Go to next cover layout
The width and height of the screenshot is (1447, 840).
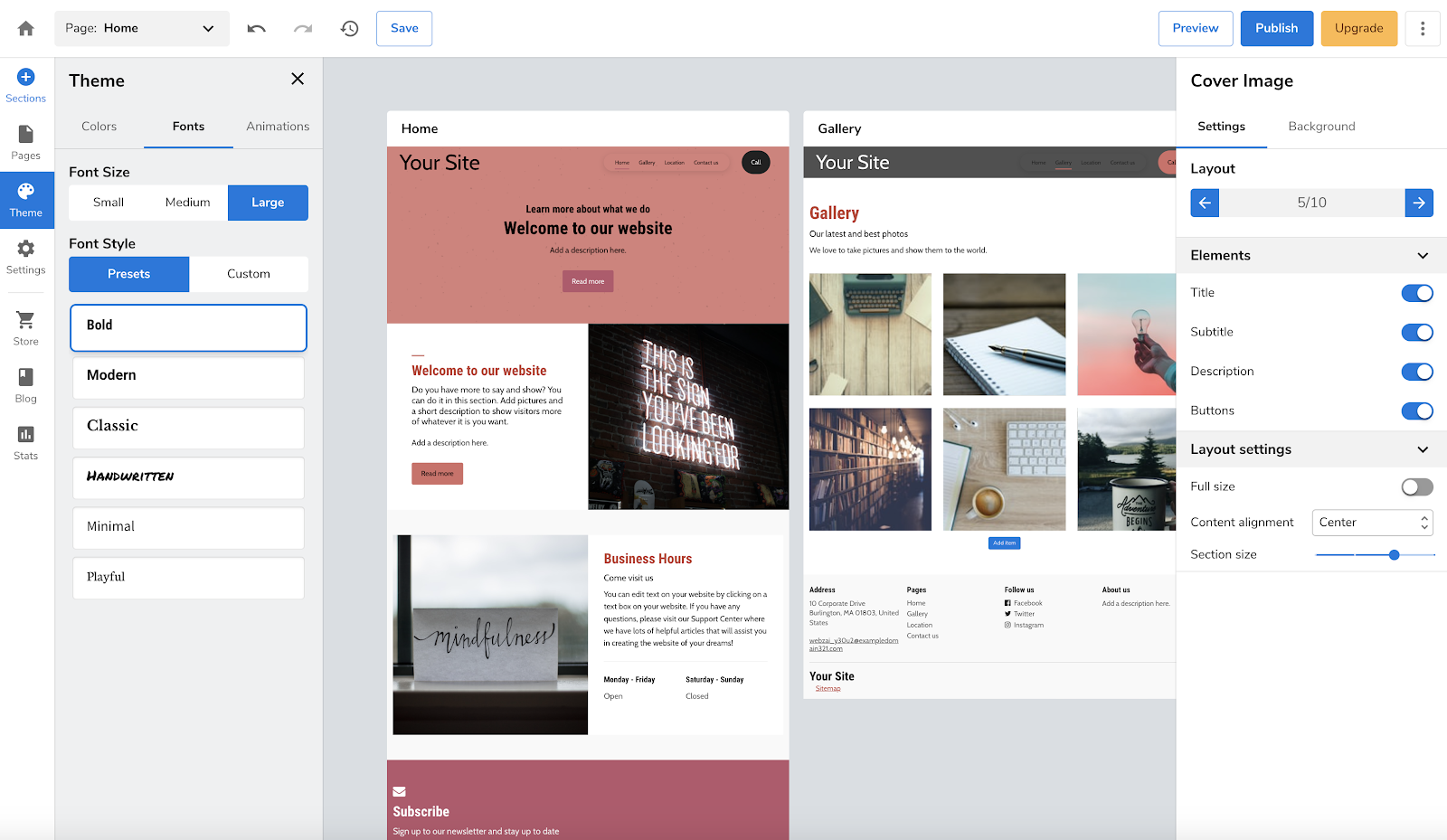(1419, 203)
